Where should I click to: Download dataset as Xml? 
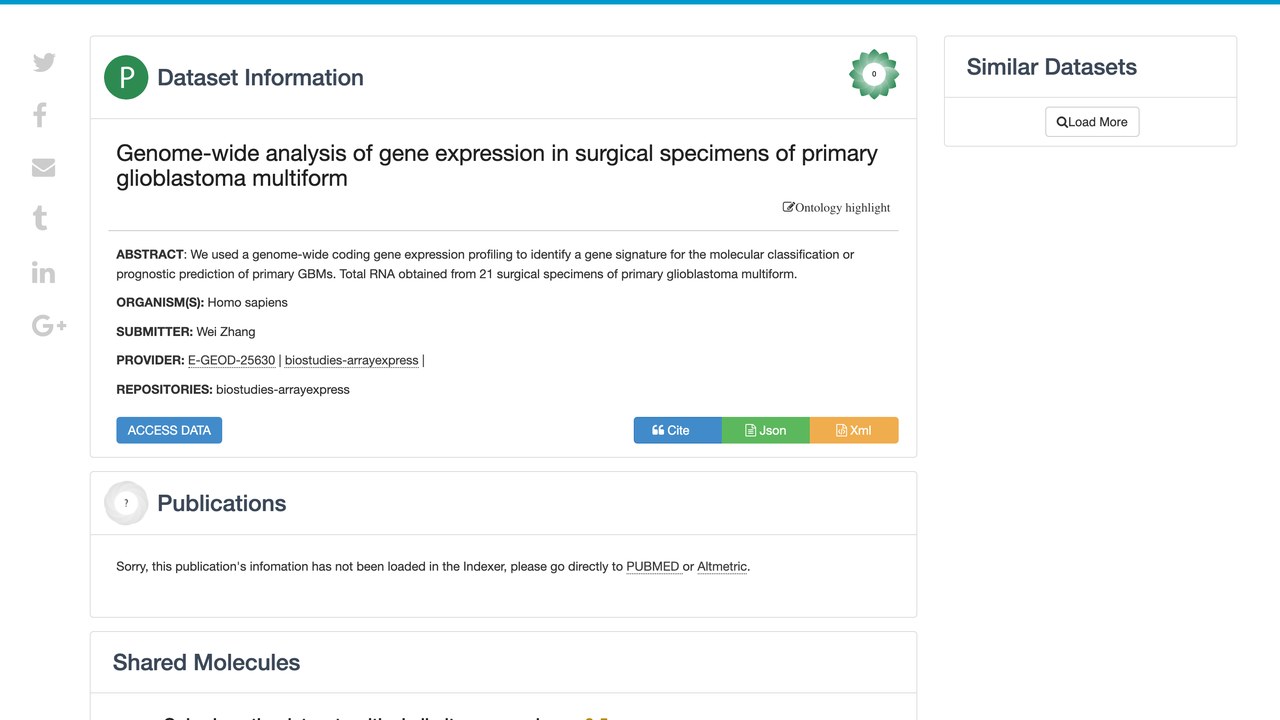854,430
